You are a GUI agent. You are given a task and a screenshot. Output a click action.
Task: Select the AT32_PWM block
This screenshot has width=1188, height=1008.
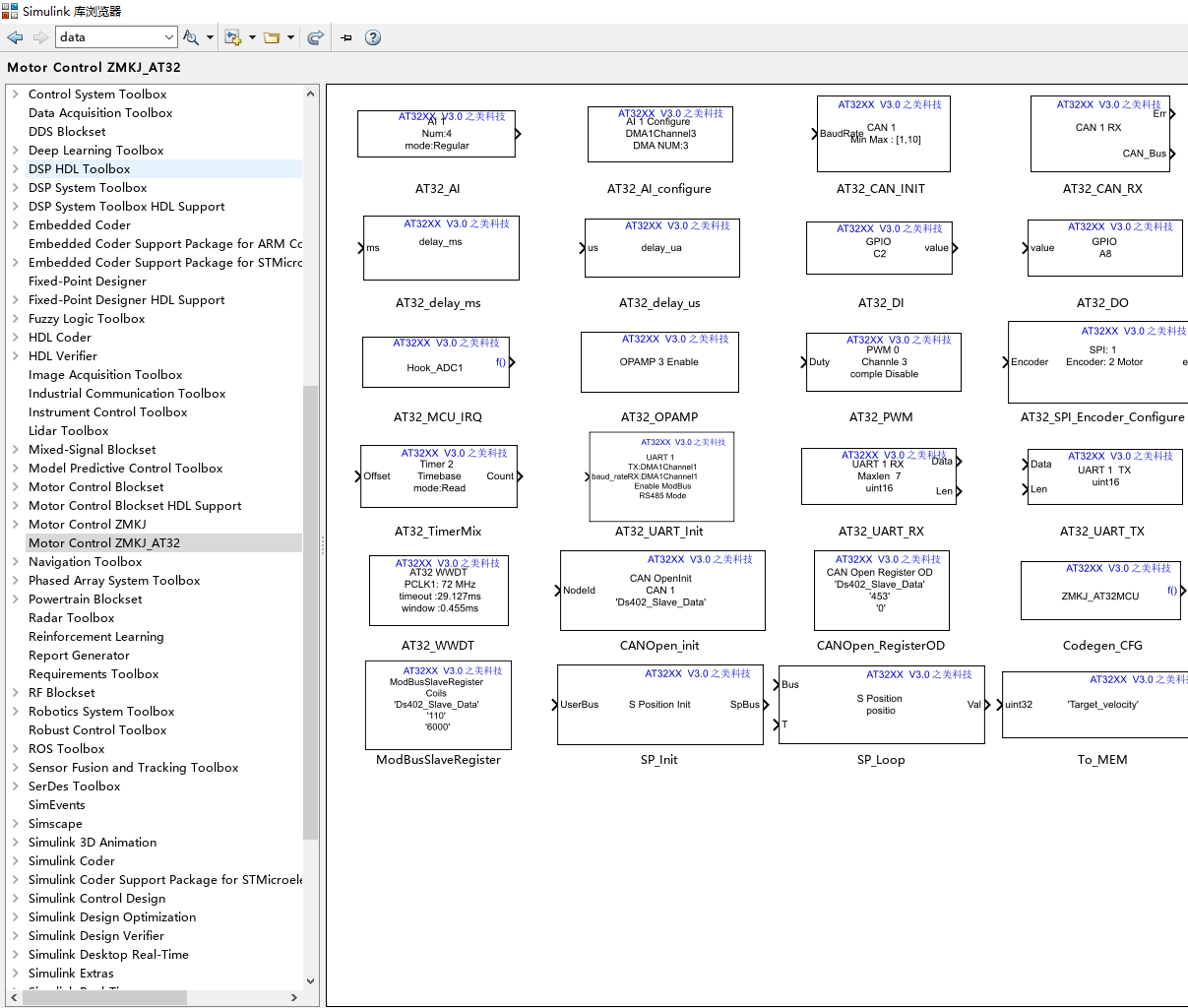883,362
